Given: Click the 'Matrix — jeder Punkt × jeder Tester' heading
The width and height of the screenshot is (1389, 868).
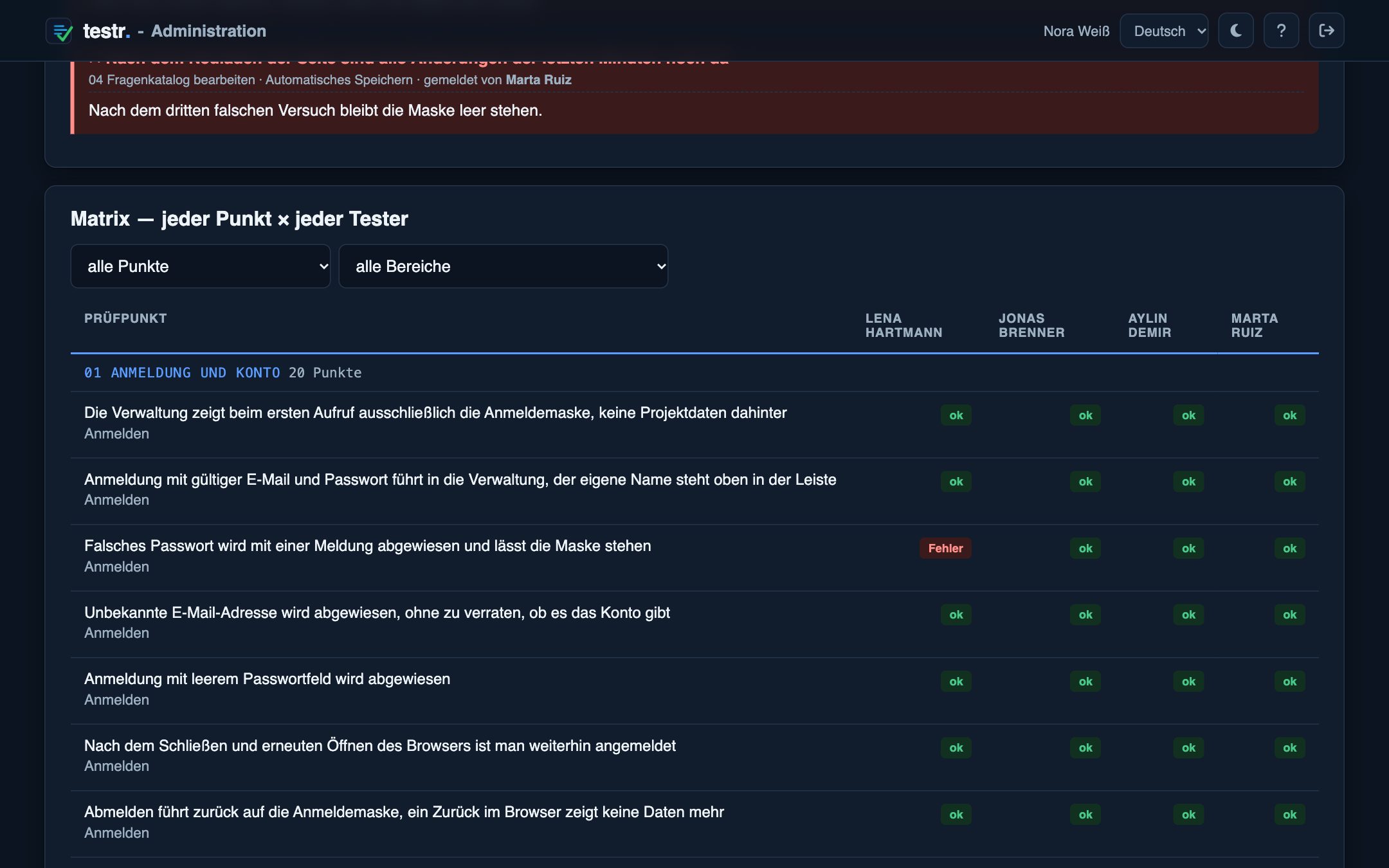Looking at the screenshot, I should coord(239,219).
